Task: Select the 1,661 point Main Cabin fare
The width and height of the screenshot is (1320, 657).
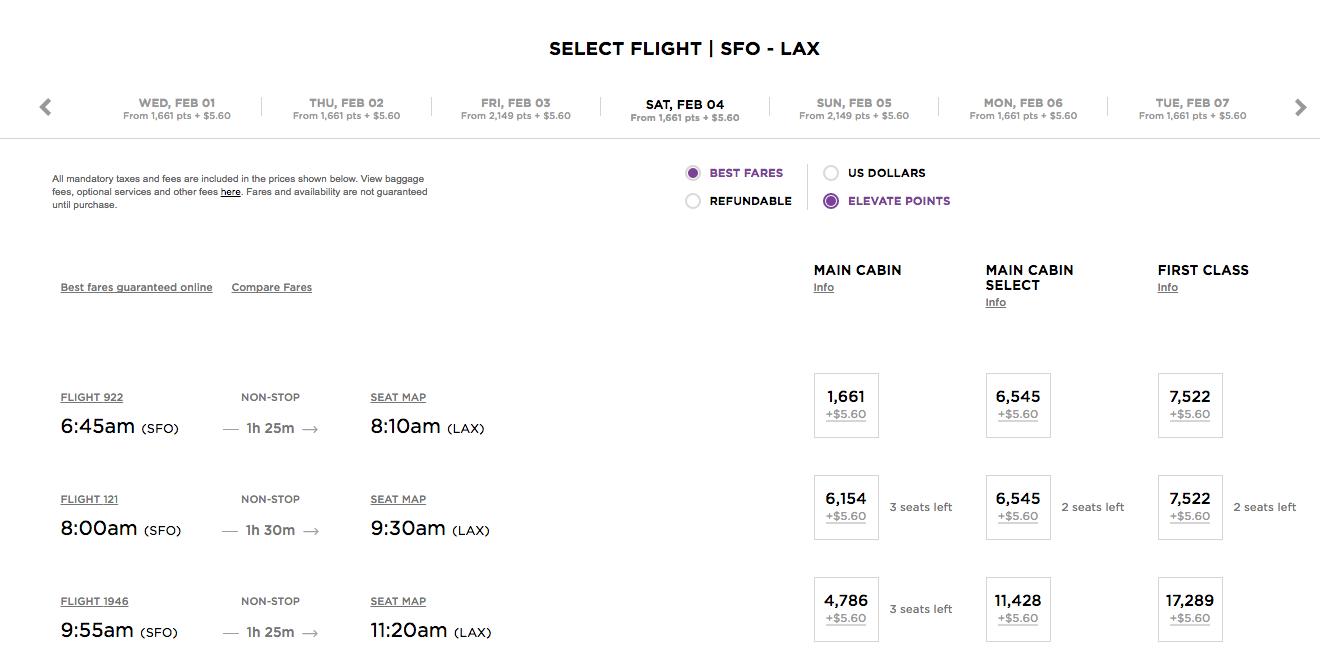Action: coord(846,405)
